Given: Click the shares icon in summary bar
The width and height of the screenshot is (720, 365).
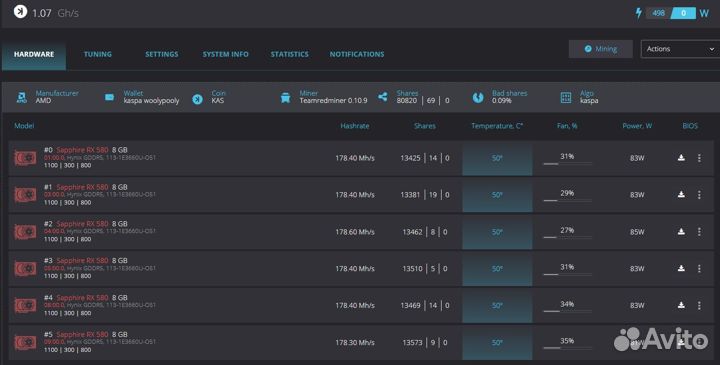Looking at the screenshot, I should 382,96.
